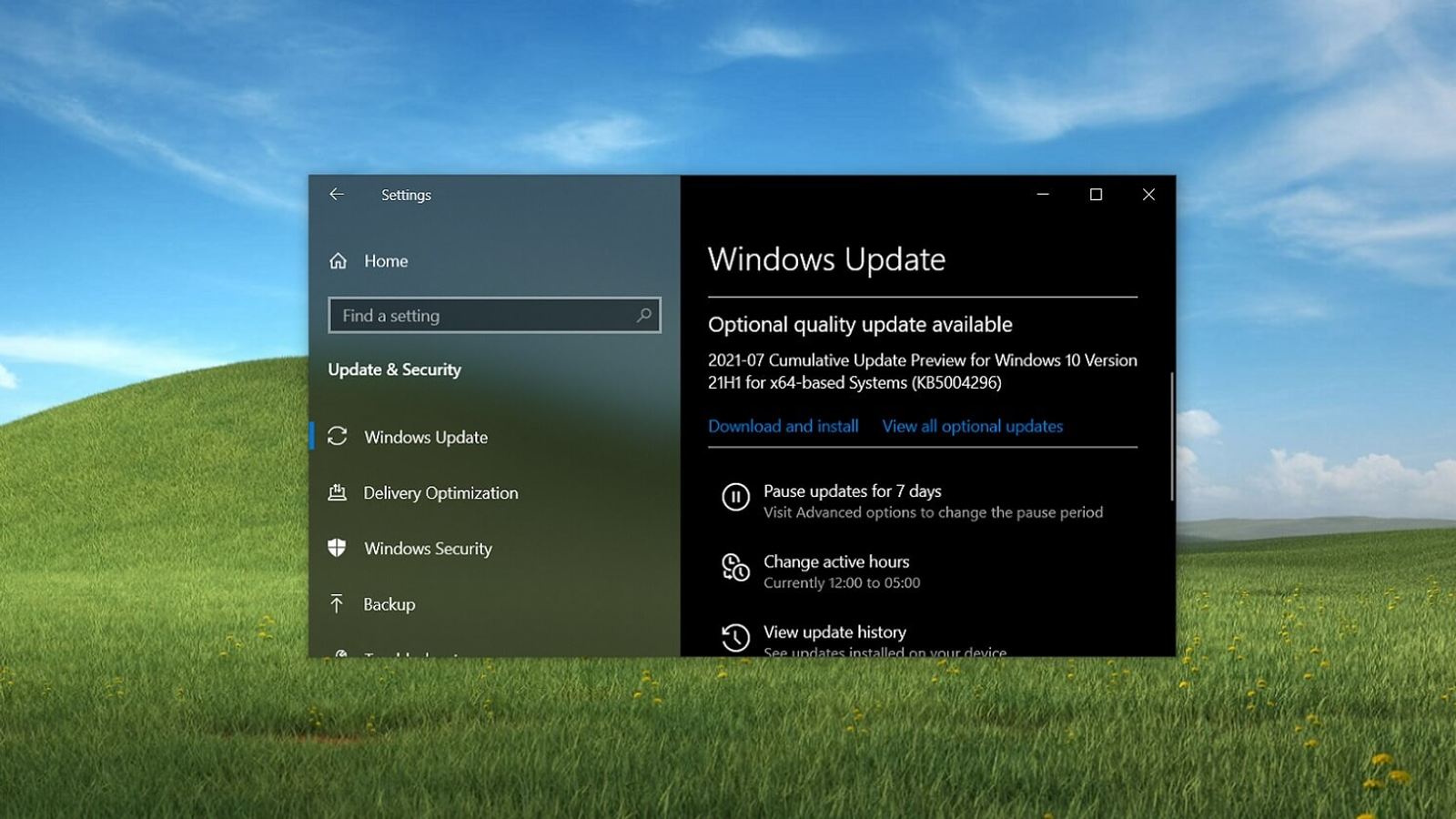This screenshot has width=1456, height=819.
Task: Click the Update & Security section heading
Action: pos(394,369)
